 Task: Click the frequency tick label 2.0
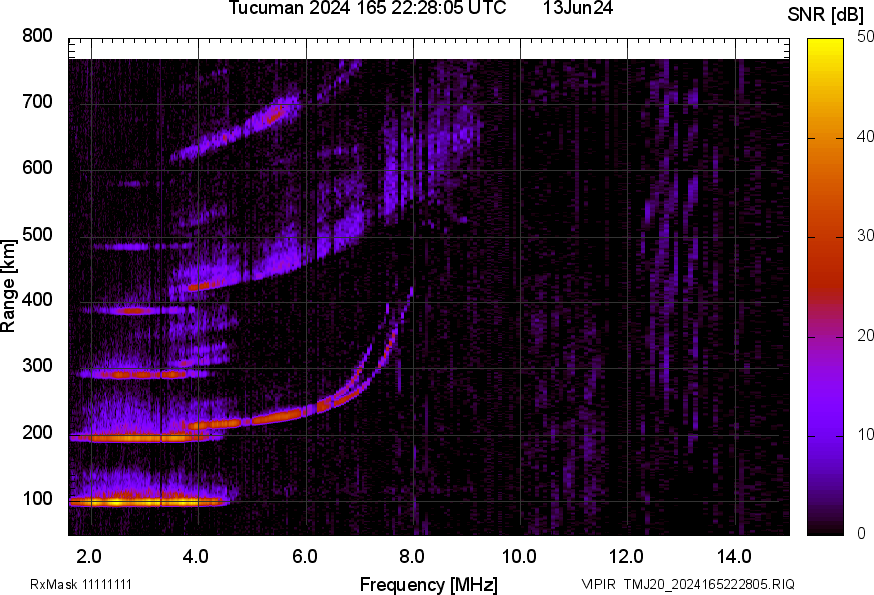tap(89, 557)
